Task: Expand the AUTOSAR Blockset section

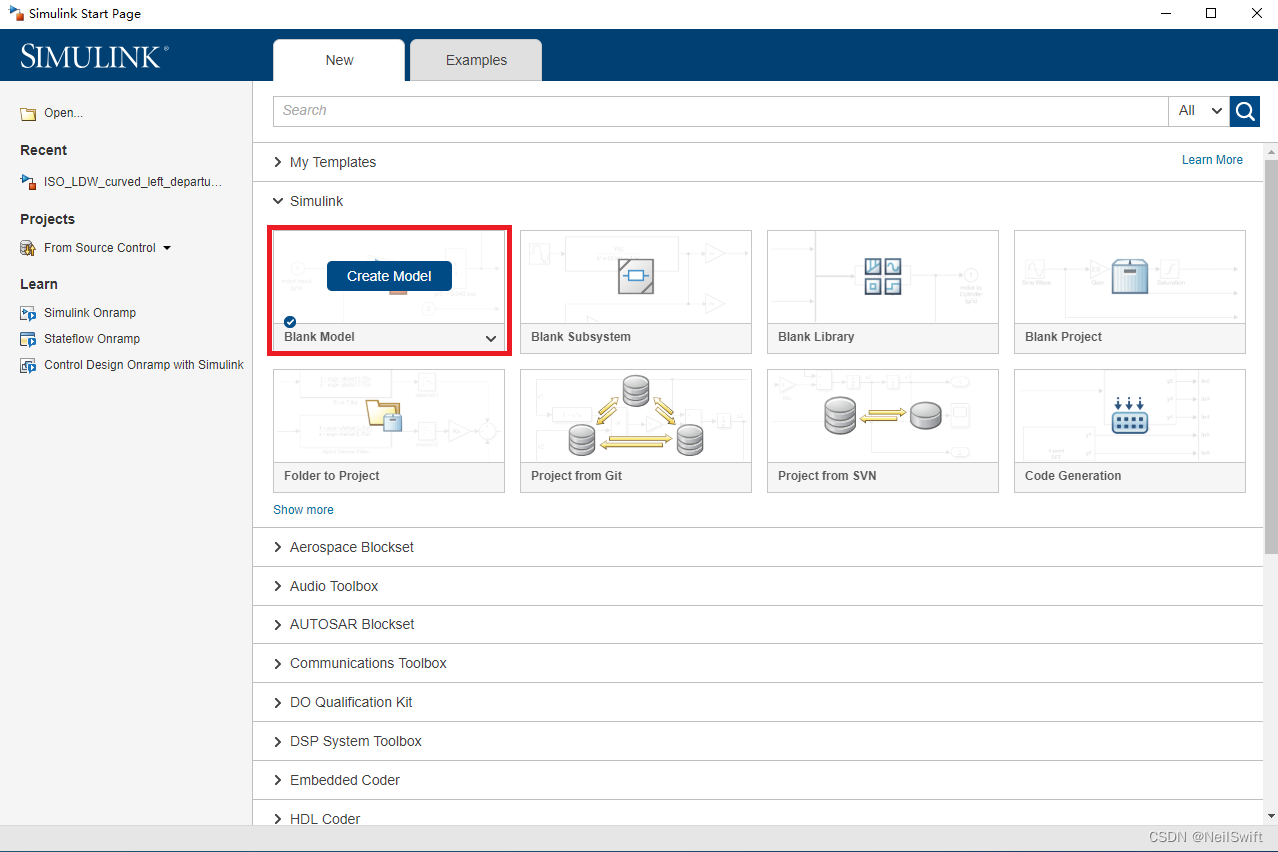Action: [x=278, y=624]
